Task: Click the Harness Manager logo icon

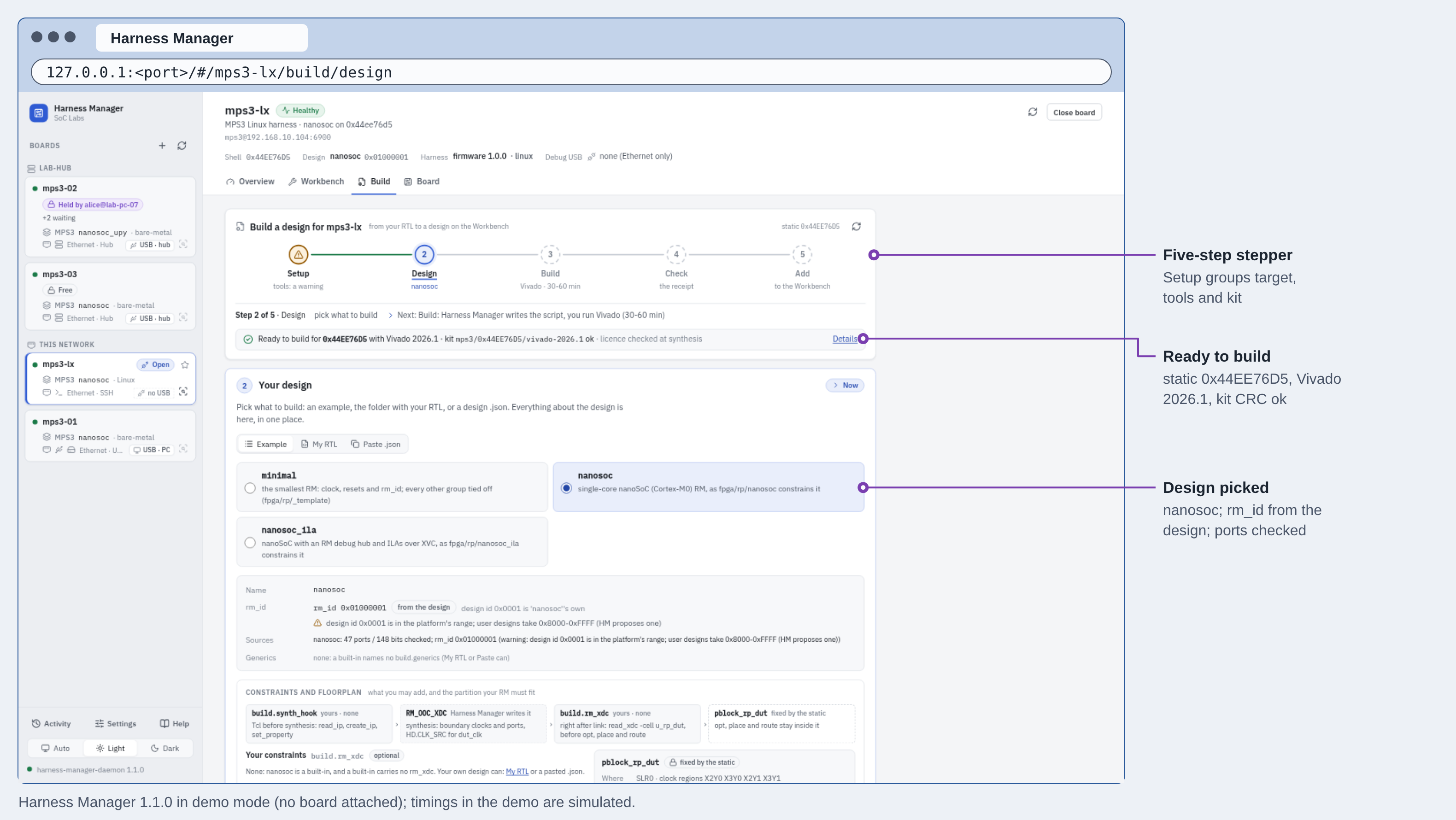Action: [38, 113]
